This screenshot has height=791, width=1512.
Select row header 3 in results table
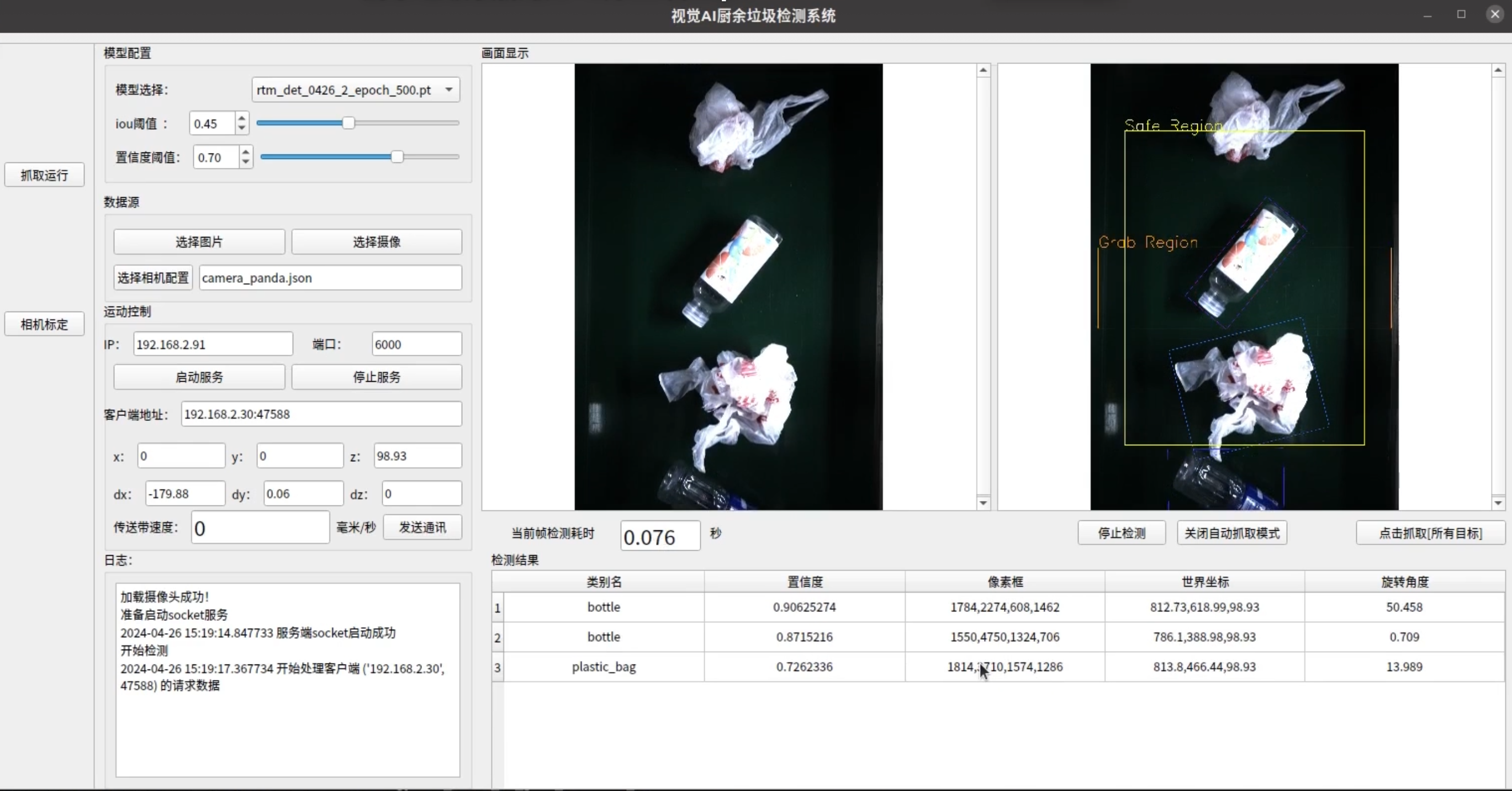[x=498, y=668]
